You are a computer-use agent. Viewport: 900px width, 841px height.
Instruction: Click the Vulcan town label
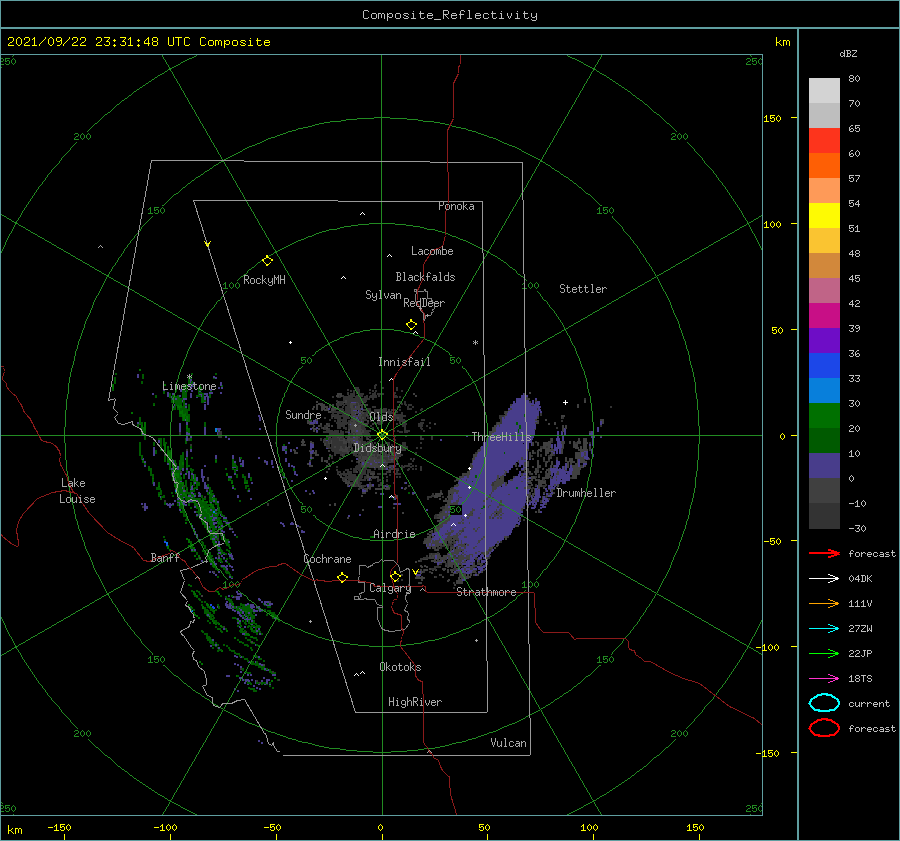pos(509,743)
